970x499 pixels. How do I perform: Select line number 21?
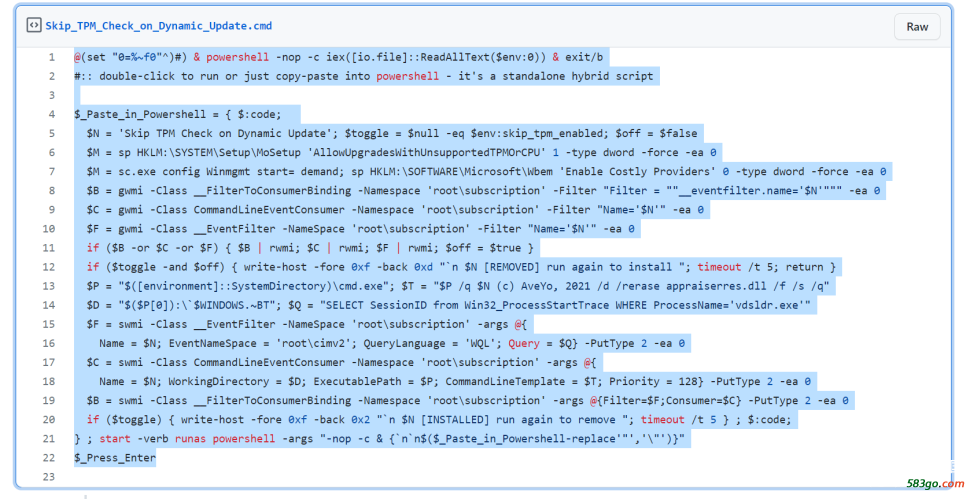49,438
